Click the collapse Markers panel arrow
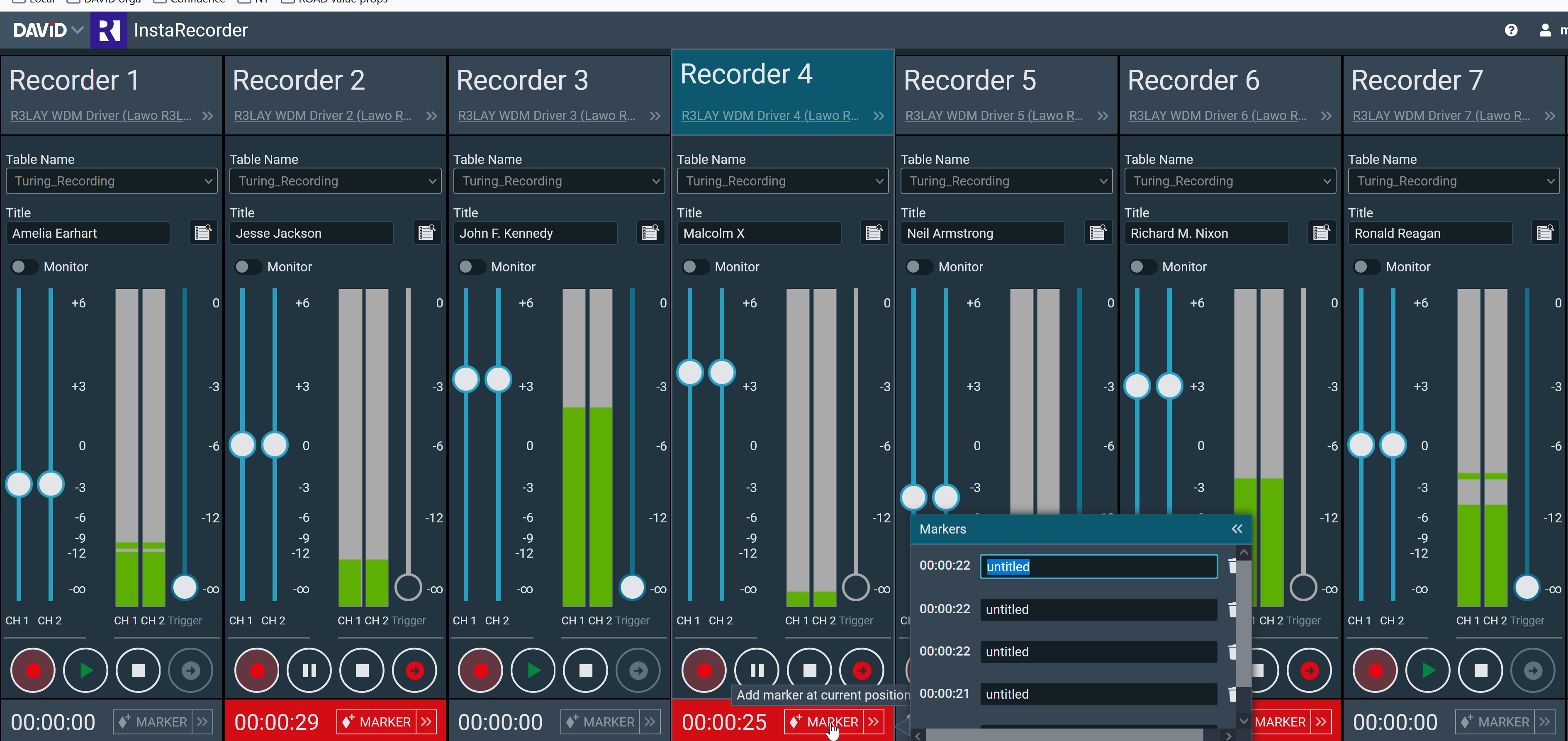The height and width of the screenshot is (741, 1568). point(1237,529)
